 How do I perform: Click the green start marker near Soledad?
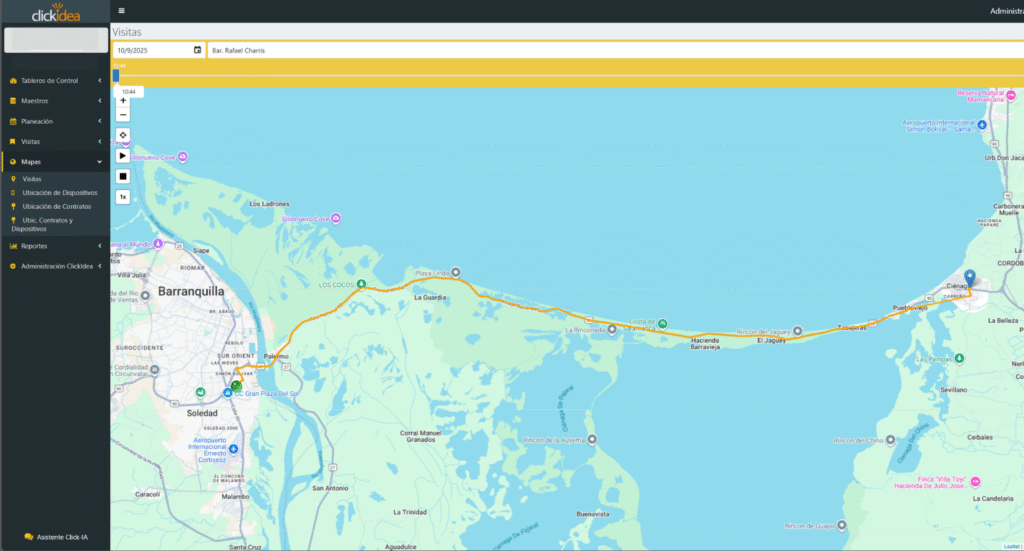235,385
